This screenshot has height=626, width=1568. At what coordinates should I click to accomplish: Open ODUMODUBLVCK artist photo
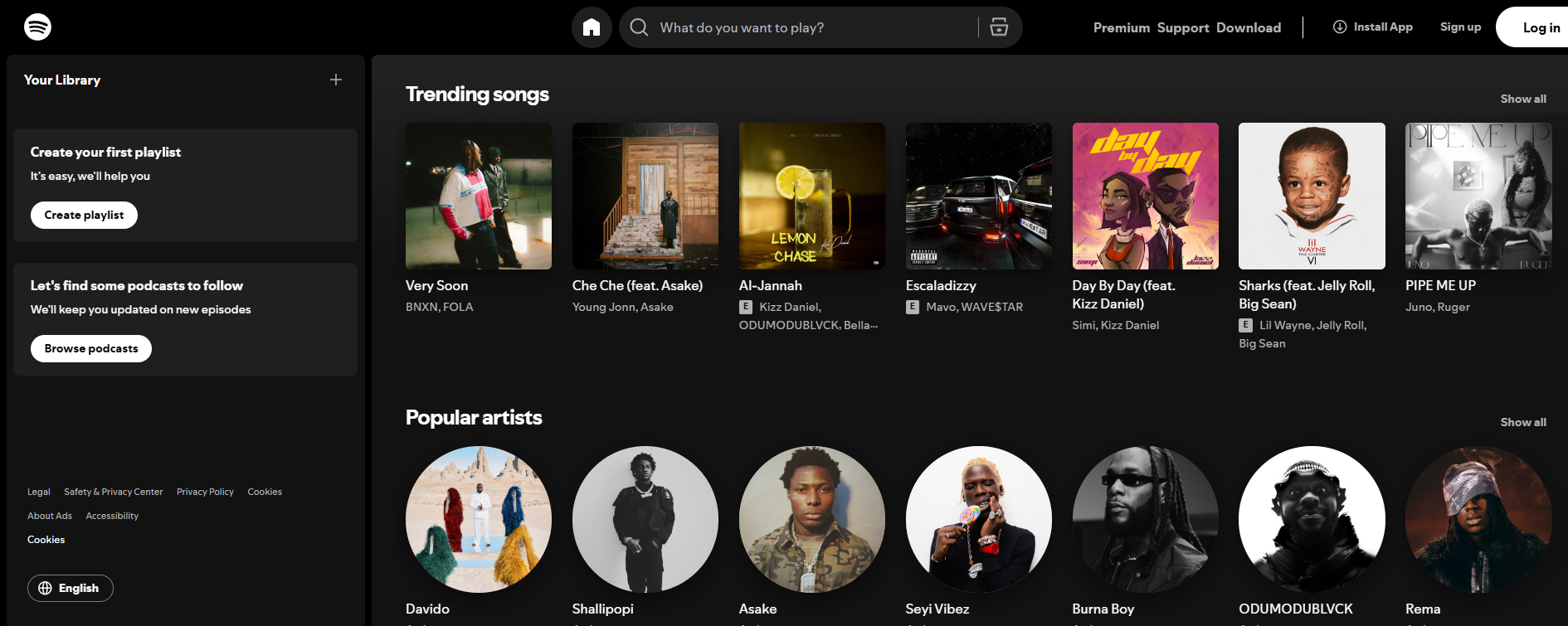(x=1312, y=519)
